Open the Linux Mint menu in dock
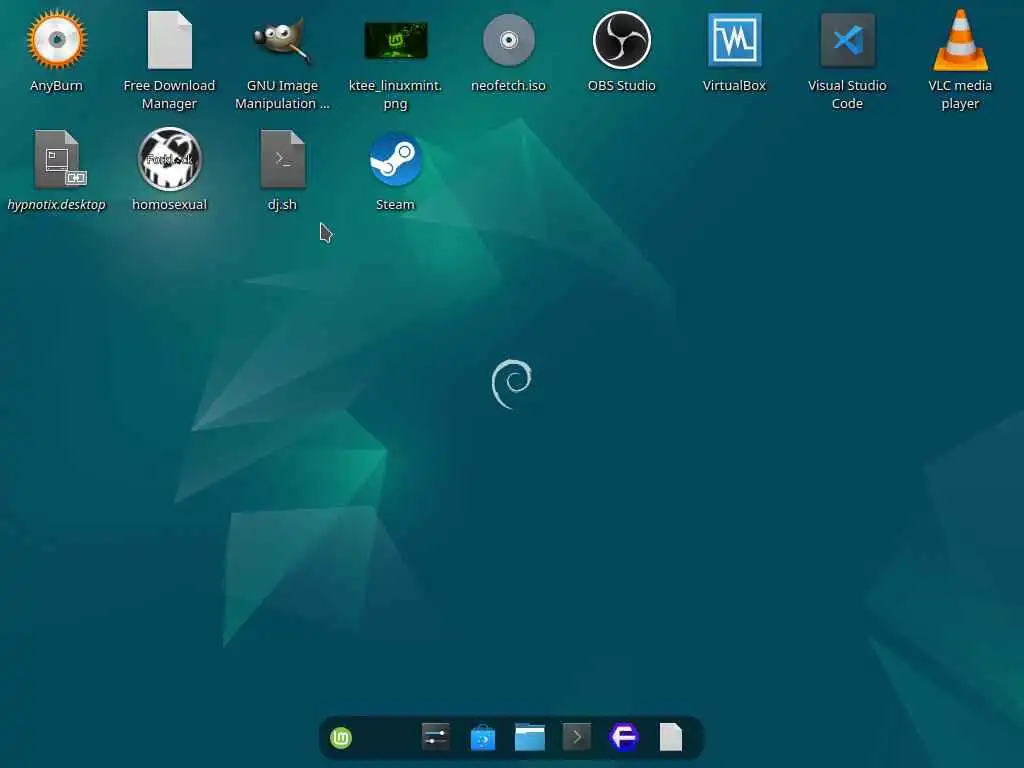The image size is (1024, 768). click(x=341, y=738)
